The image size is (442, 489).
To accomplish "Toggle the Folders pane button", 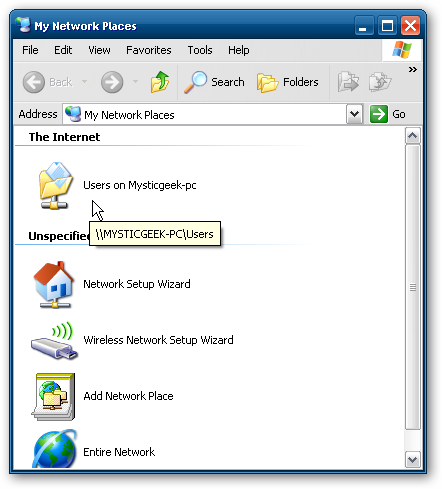I will coord(288,82).
